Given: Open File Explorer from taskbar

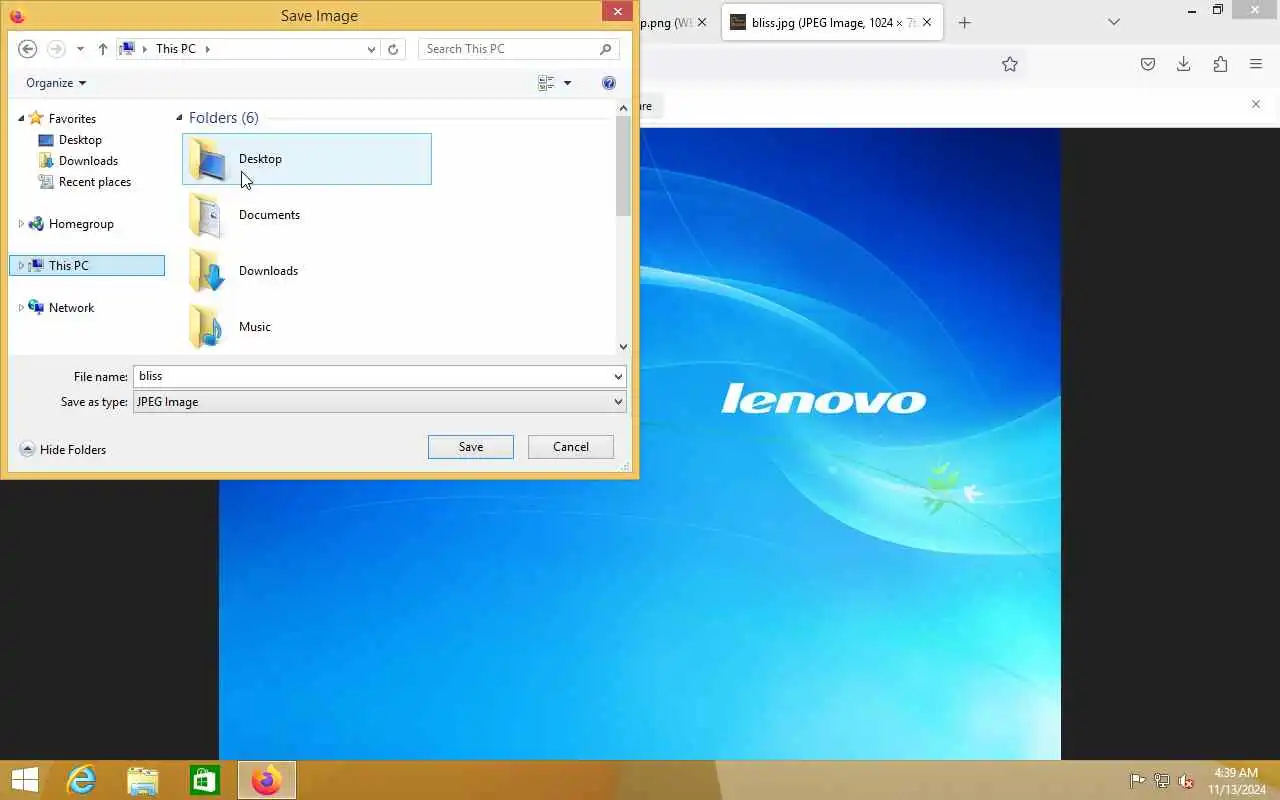Looking at the screenshot, I should coord(143,780).
